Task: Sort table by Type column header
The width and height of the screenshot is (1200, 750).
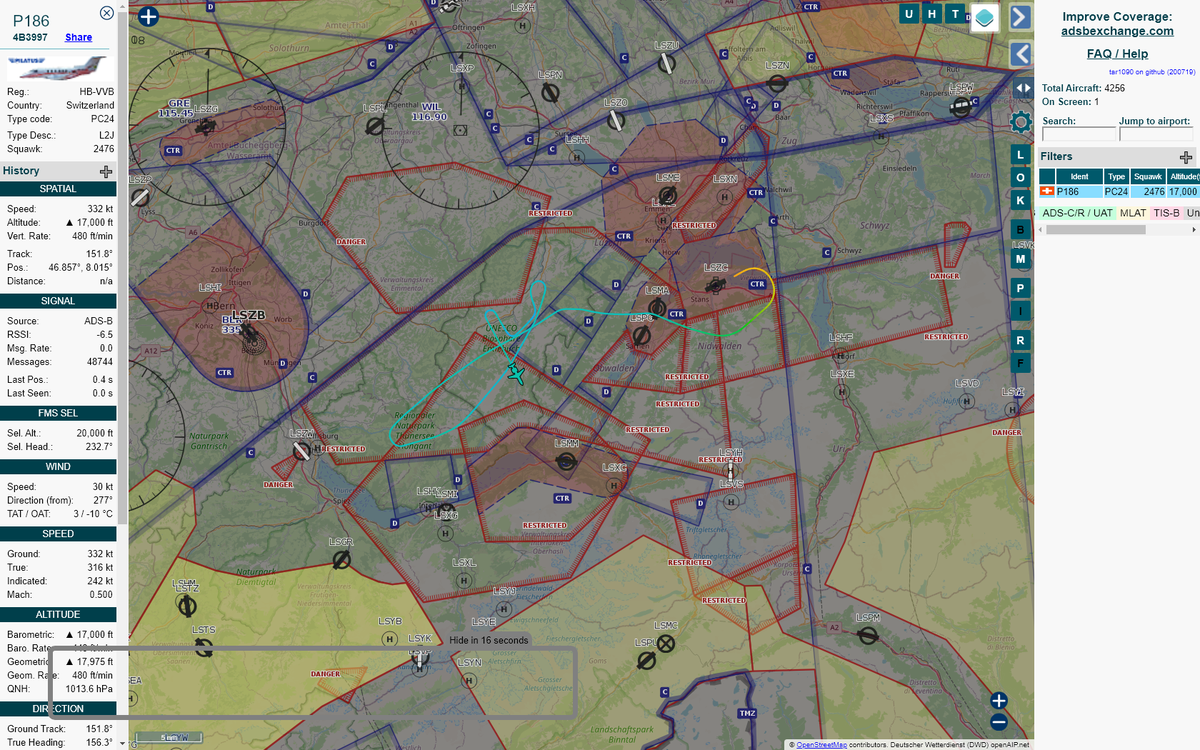Action: (1117, 176)
